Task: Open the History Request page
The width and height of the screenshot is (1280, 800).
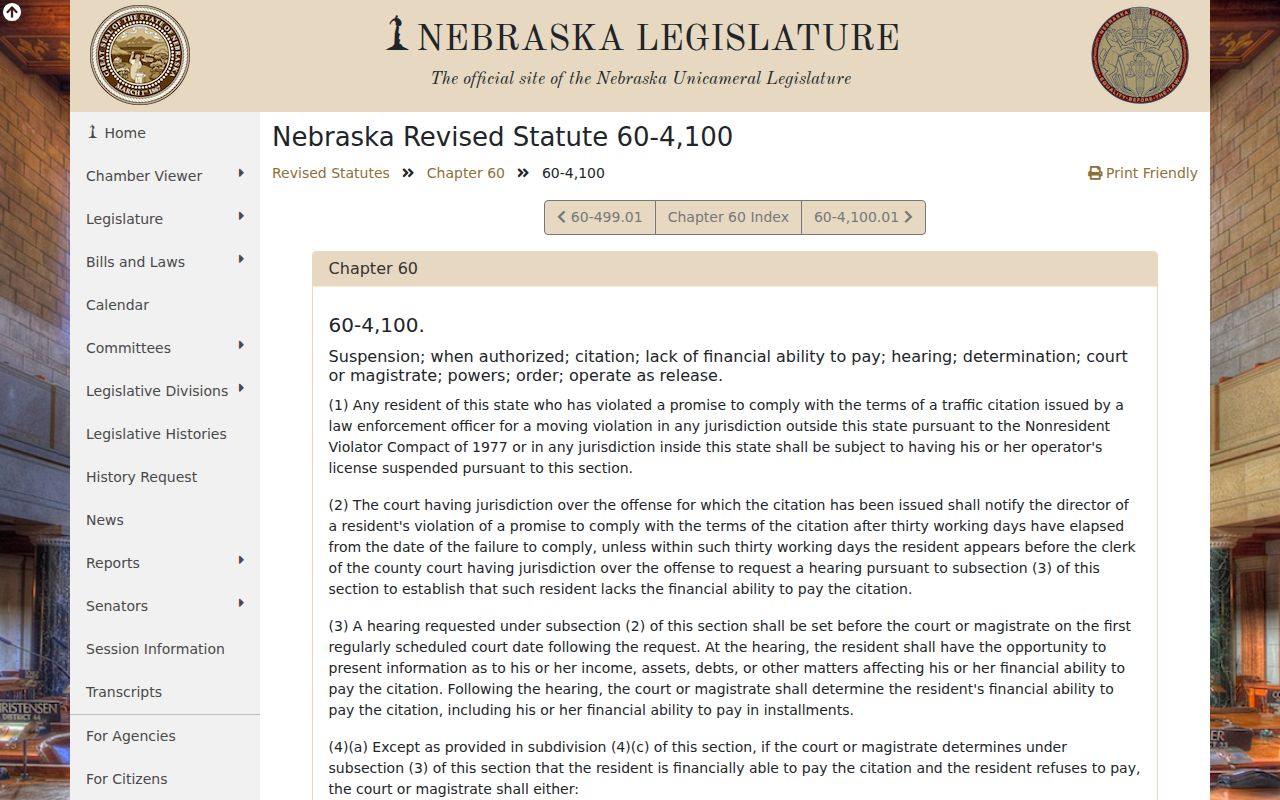Action: (x=165, y=477)
